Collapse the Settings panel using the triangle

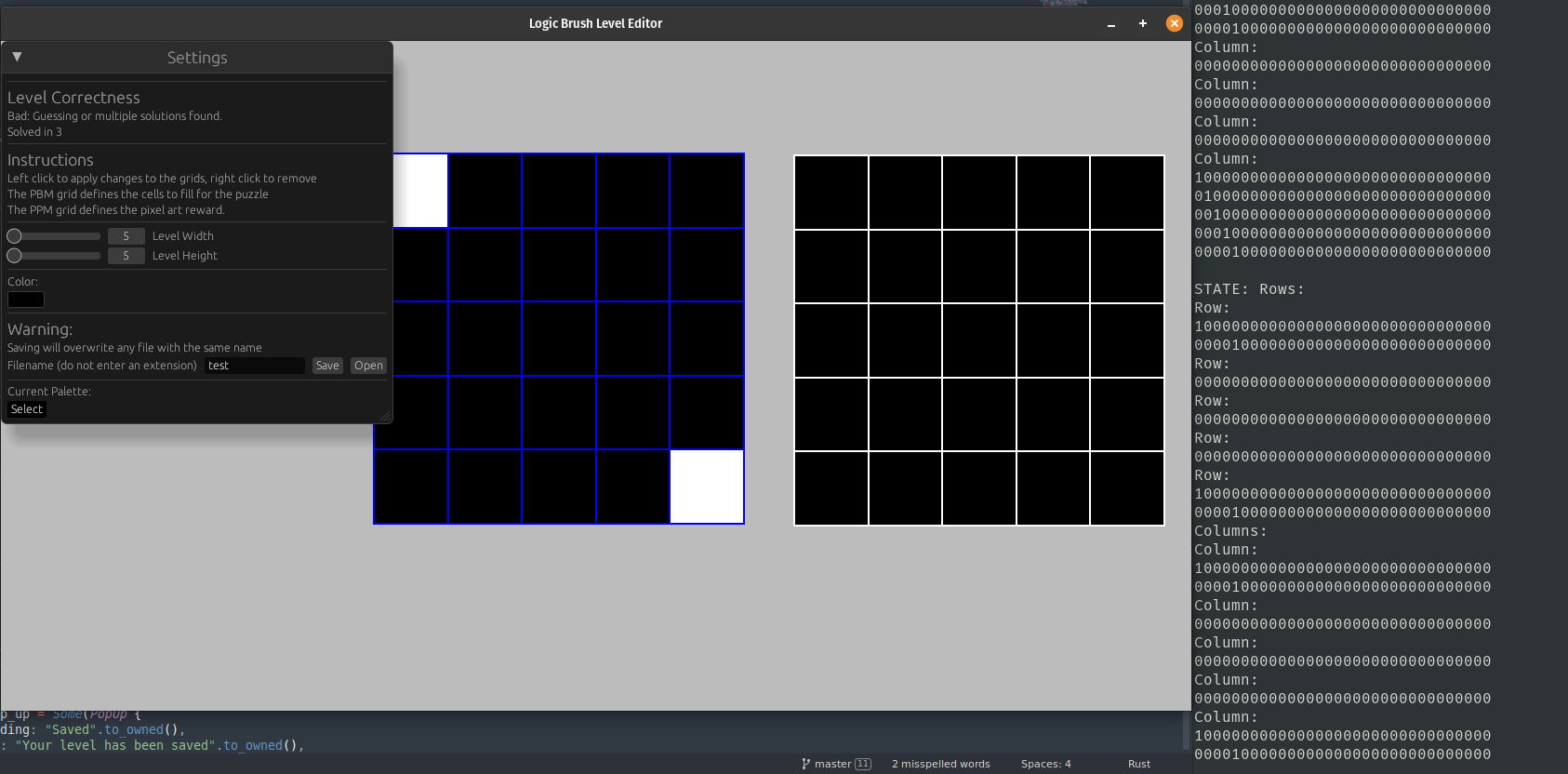[x=17, y=57]
